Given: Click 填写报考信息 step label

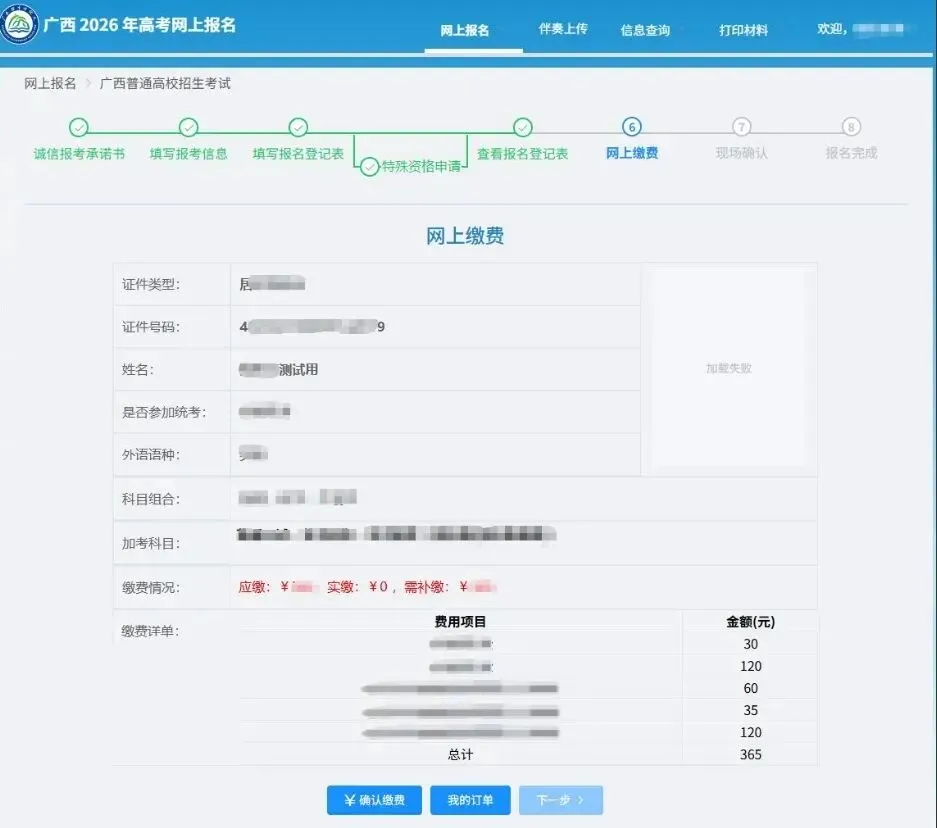Looking at the screenshot, I should (x=189, y=154).
